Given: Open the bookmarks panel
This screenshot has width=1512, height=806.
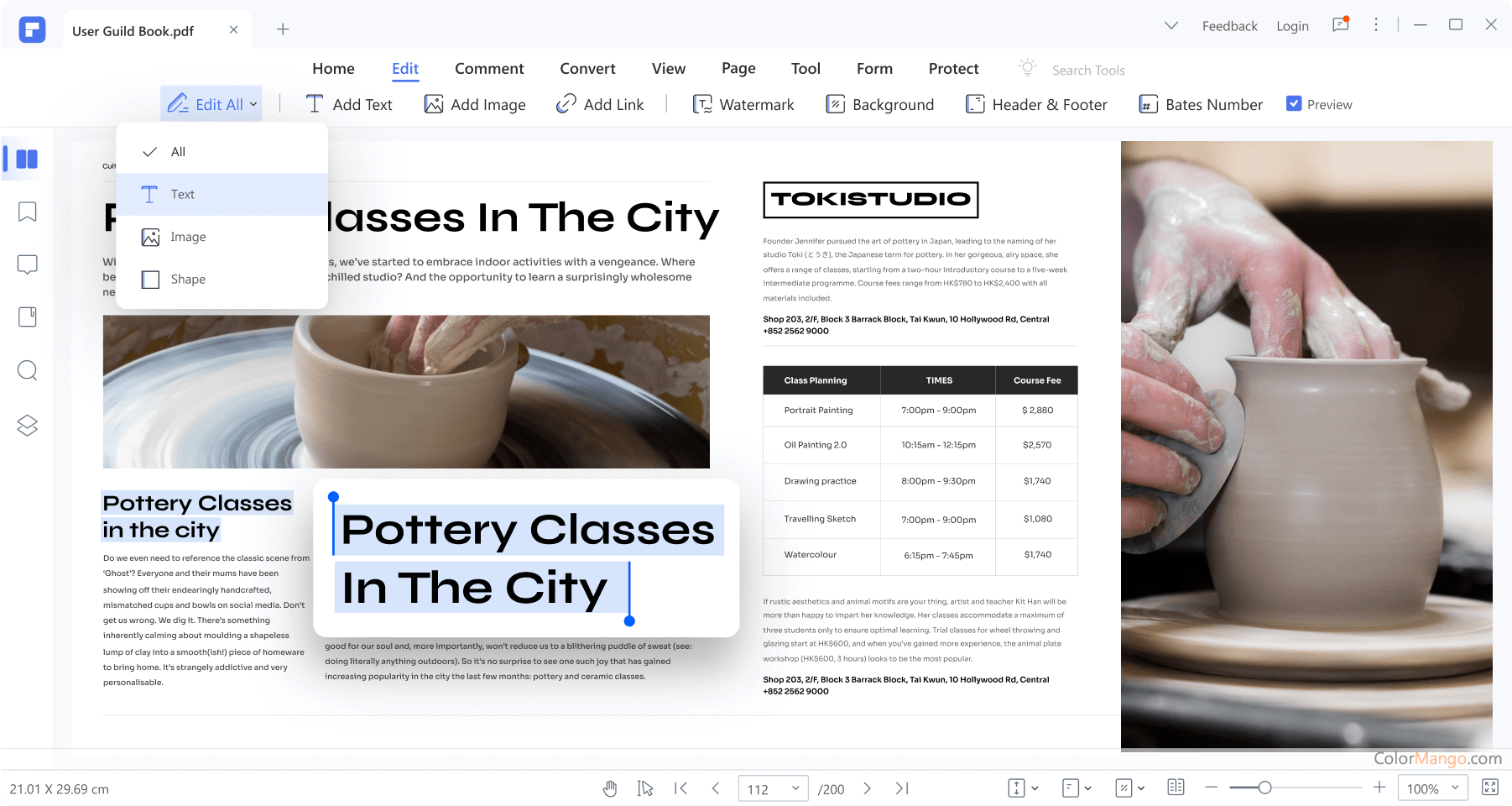Looking at the screenshot, I should click(27, 212).
